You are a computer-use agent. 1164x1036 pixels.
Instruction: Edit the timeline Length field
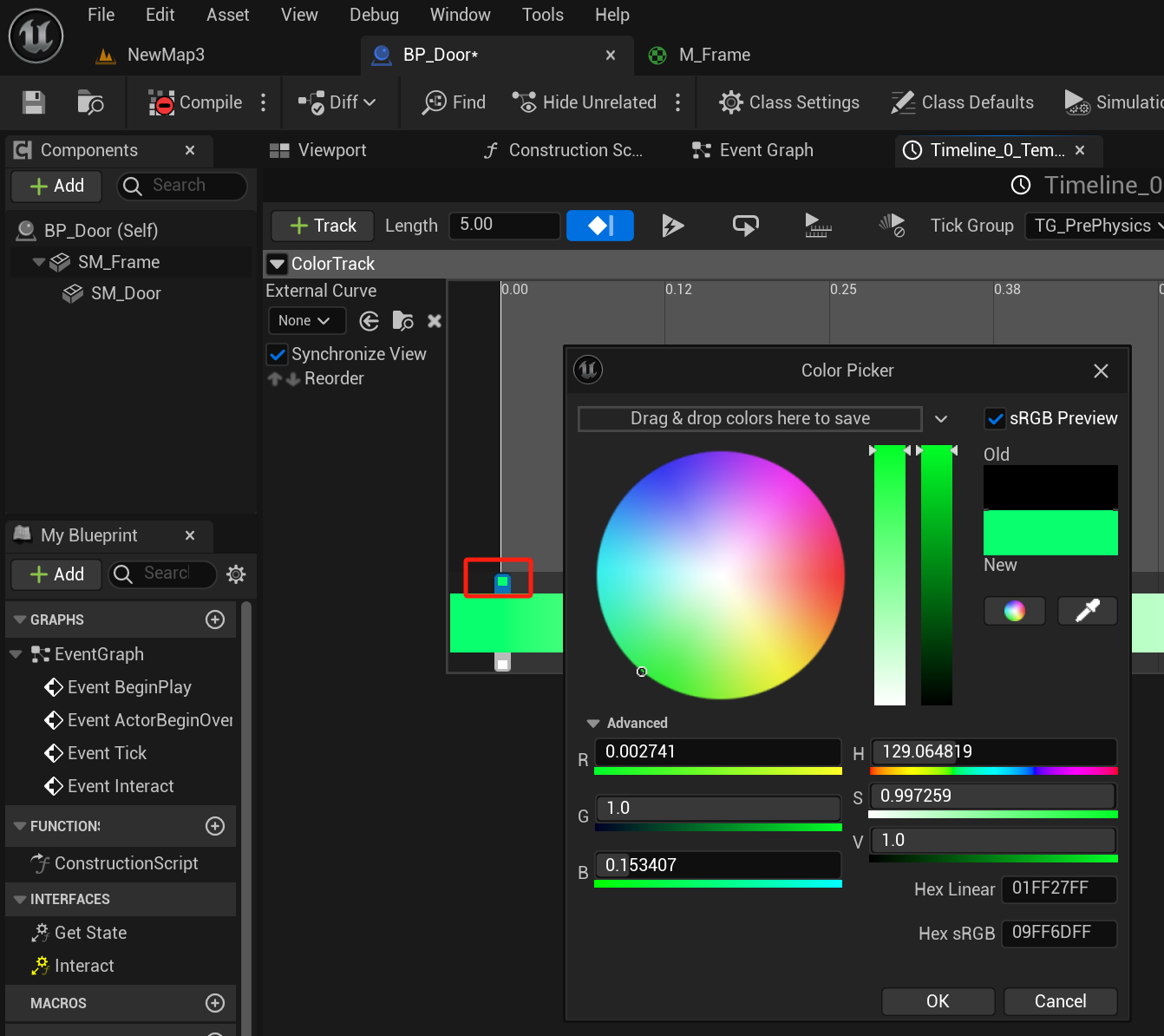[504, 225]
